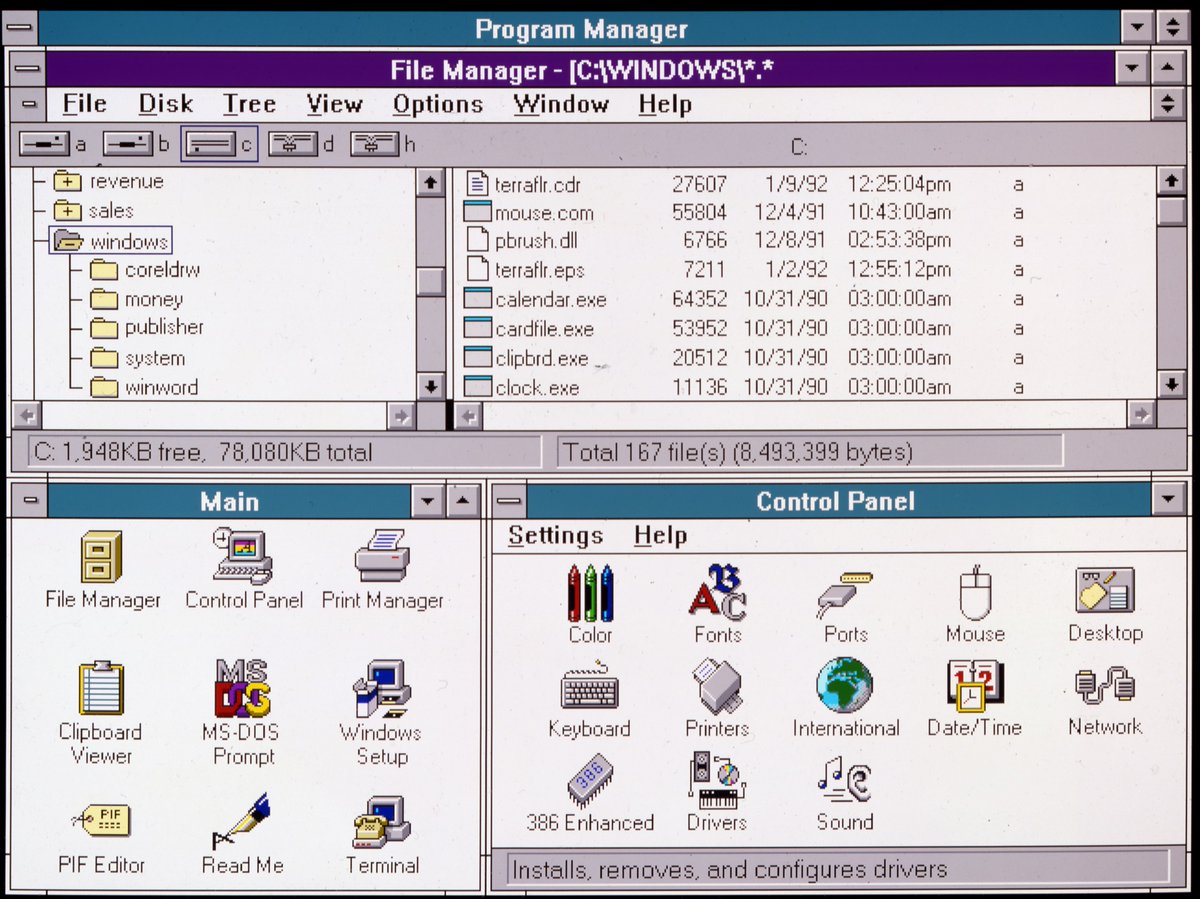Open Window menu in File Manager
Image resolution: width=1200 pixels, height=899 pixels.
click(x=561, y=104)
